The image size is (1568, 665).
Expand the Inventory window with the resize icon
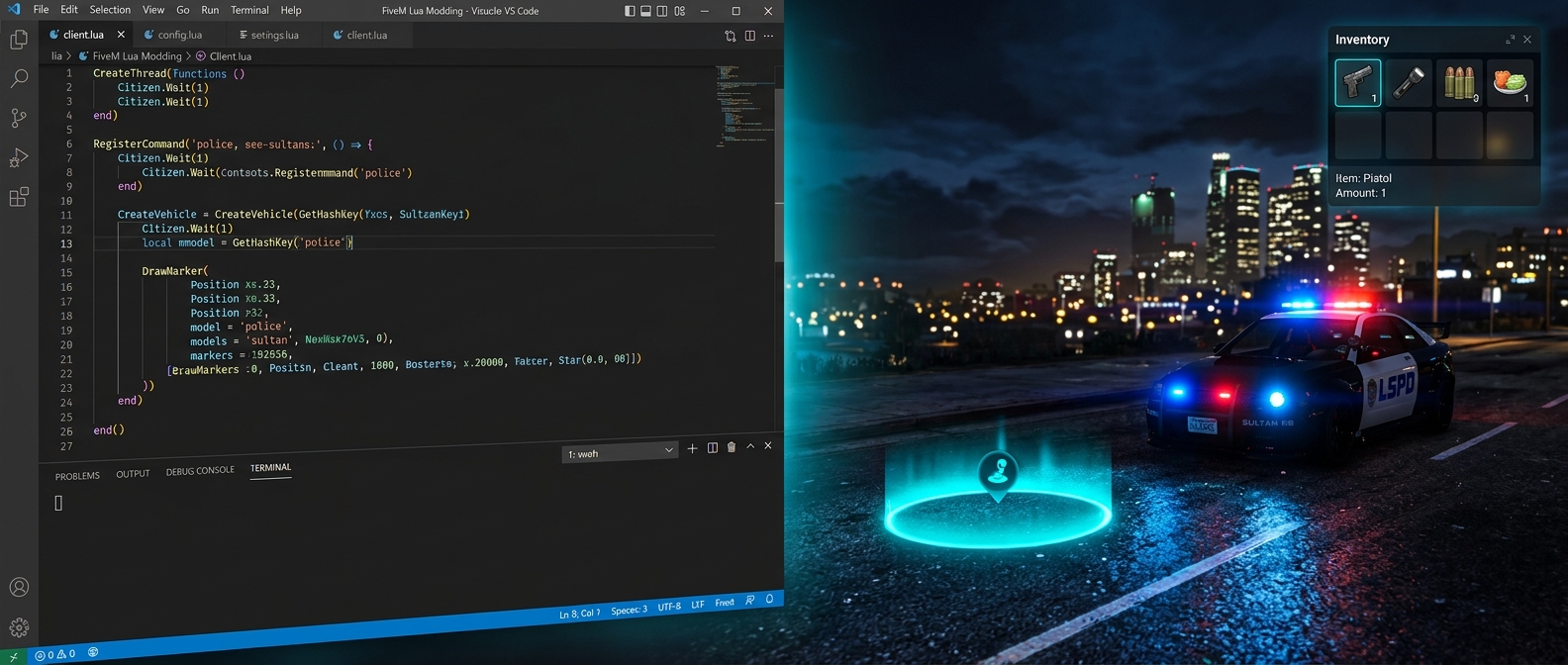(x=1511, y=40)
